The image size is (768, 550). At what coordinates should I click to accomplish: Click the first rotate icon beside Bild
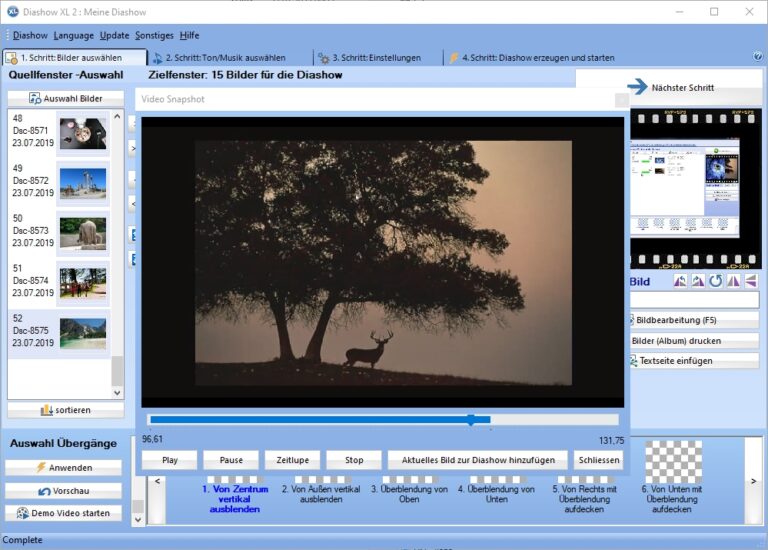[680, 282]
